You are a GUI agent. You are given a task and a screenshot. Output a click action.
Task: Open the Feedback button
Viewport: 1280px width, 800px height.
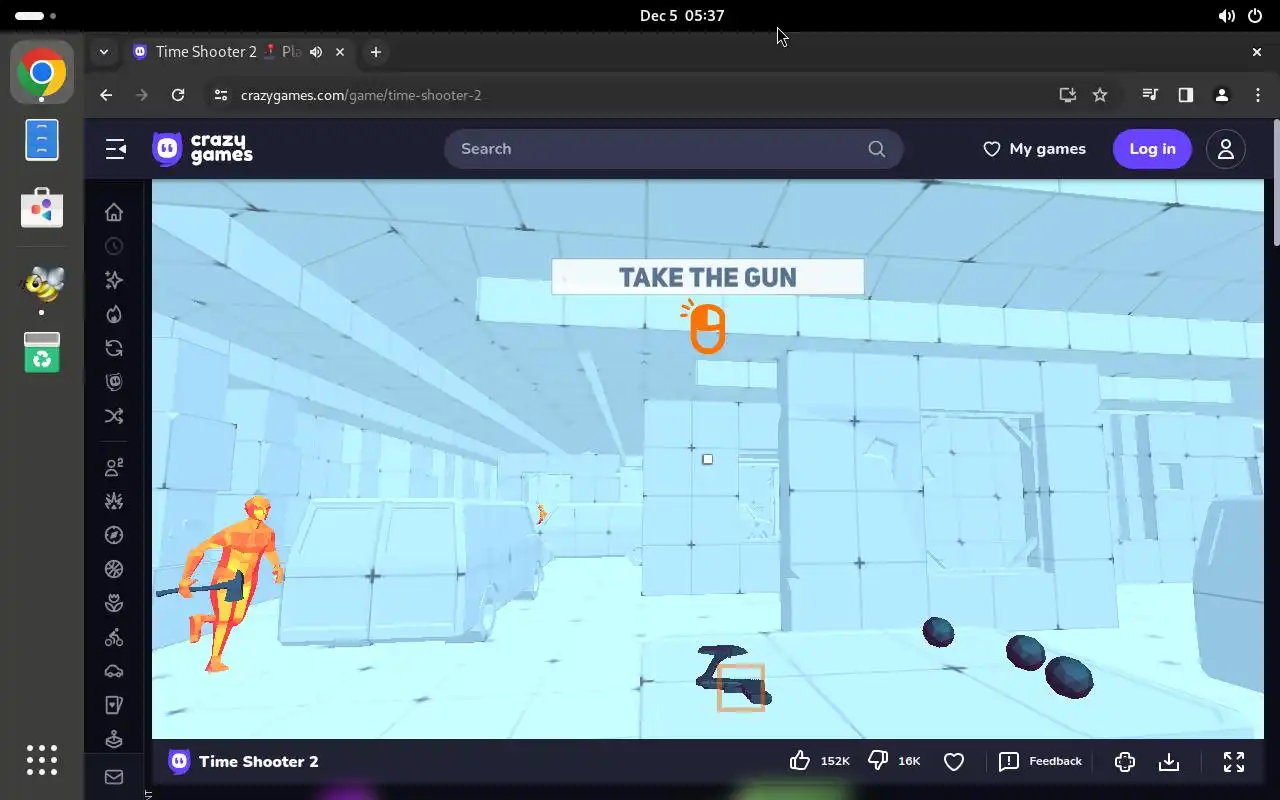click(1040, 761)
